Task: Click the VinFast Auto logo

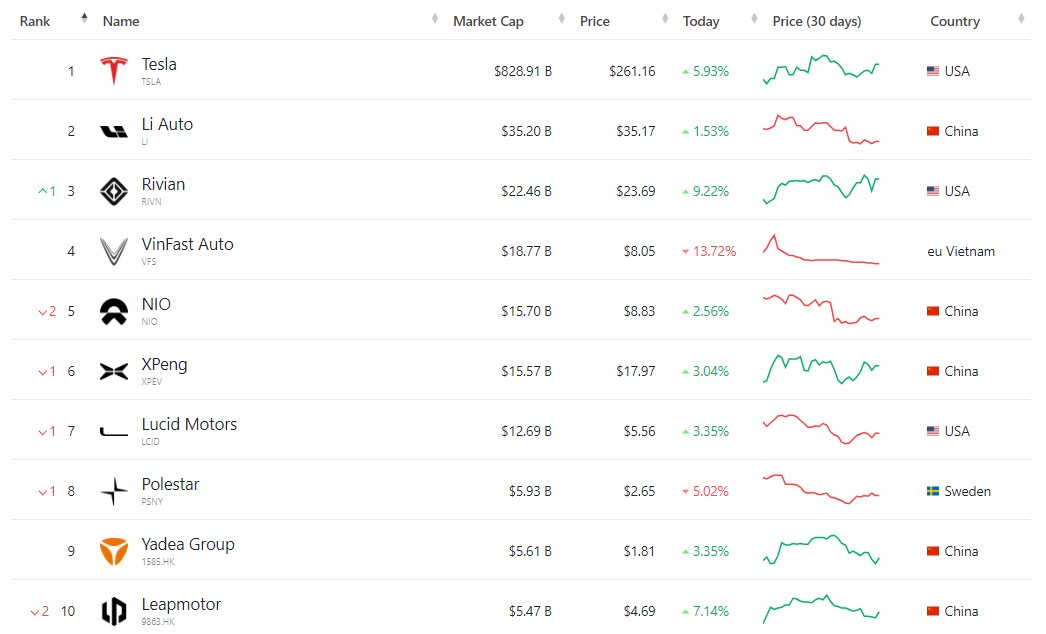Action: coord(114,251)
